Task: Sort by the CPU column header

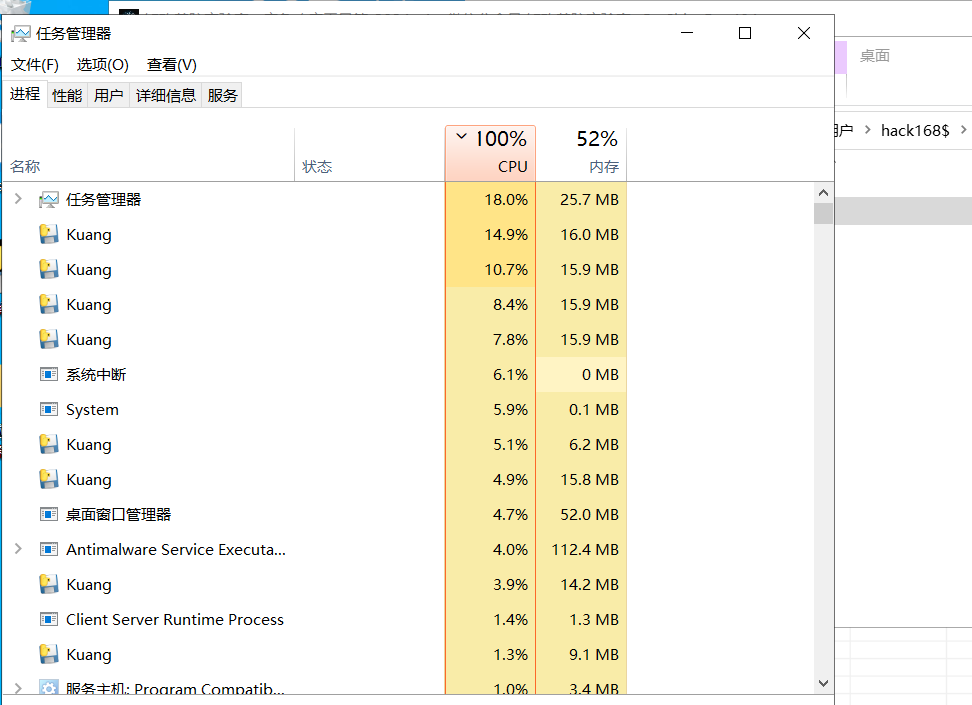Action: click(x=490, y=154)
